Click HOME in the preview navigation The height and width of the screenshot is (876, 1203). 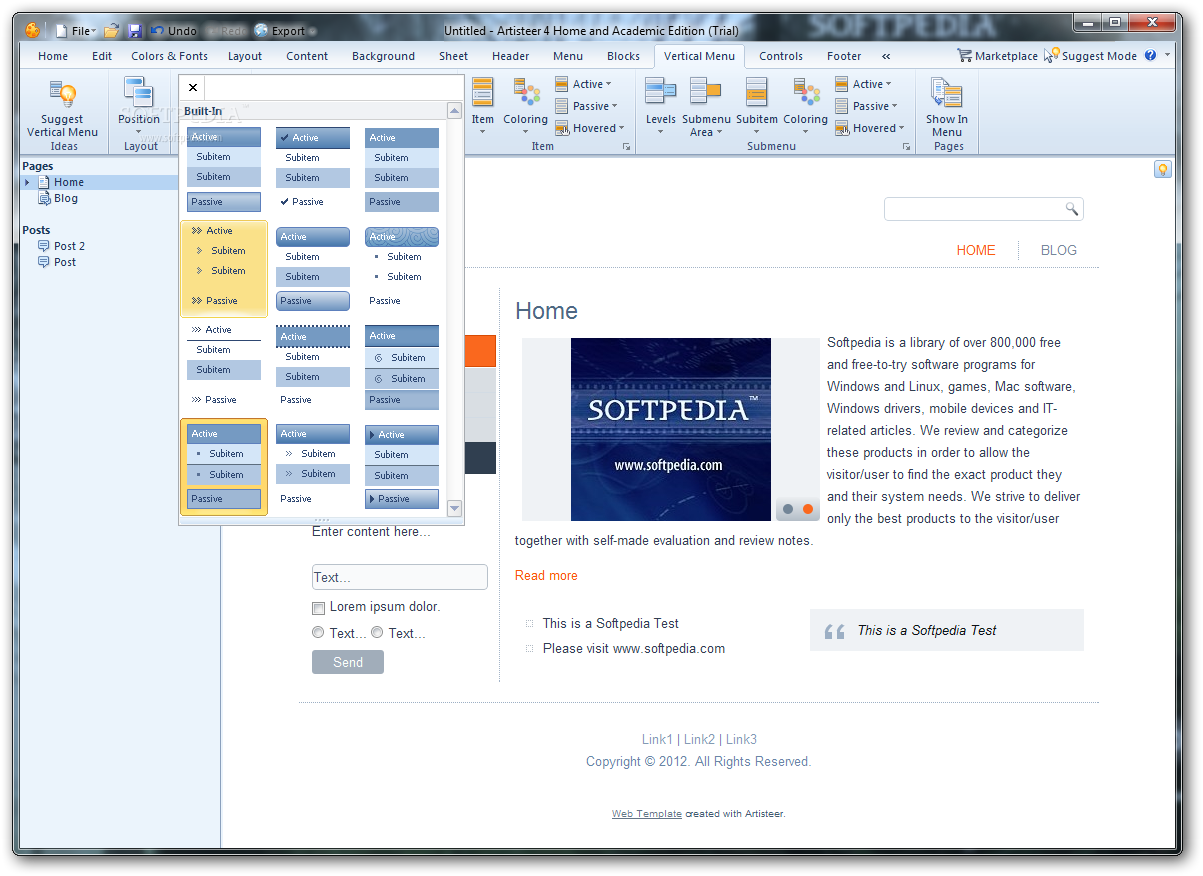click(976, 250)
